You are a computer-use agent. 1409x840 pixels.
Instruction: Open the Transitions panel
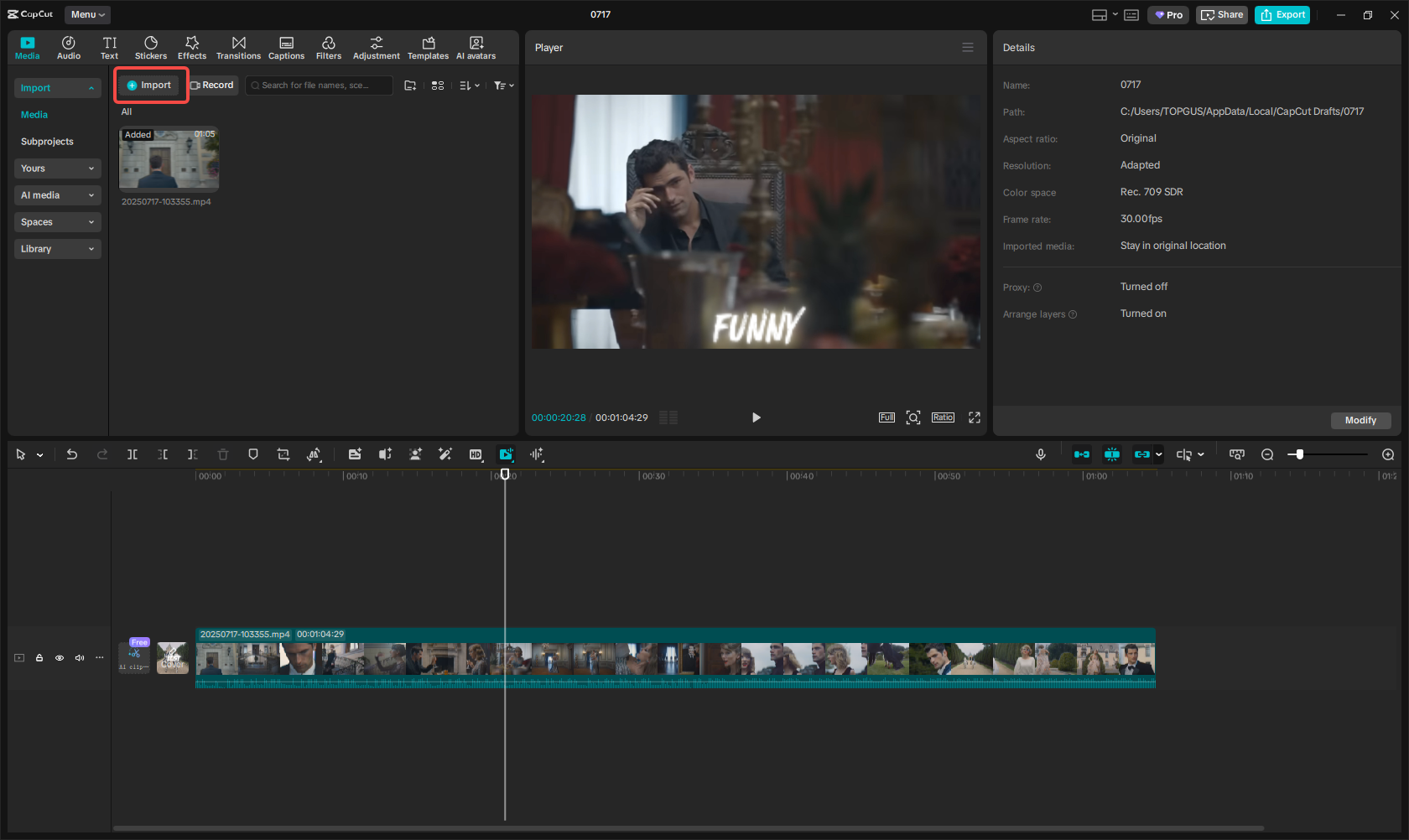click(238, 48)
